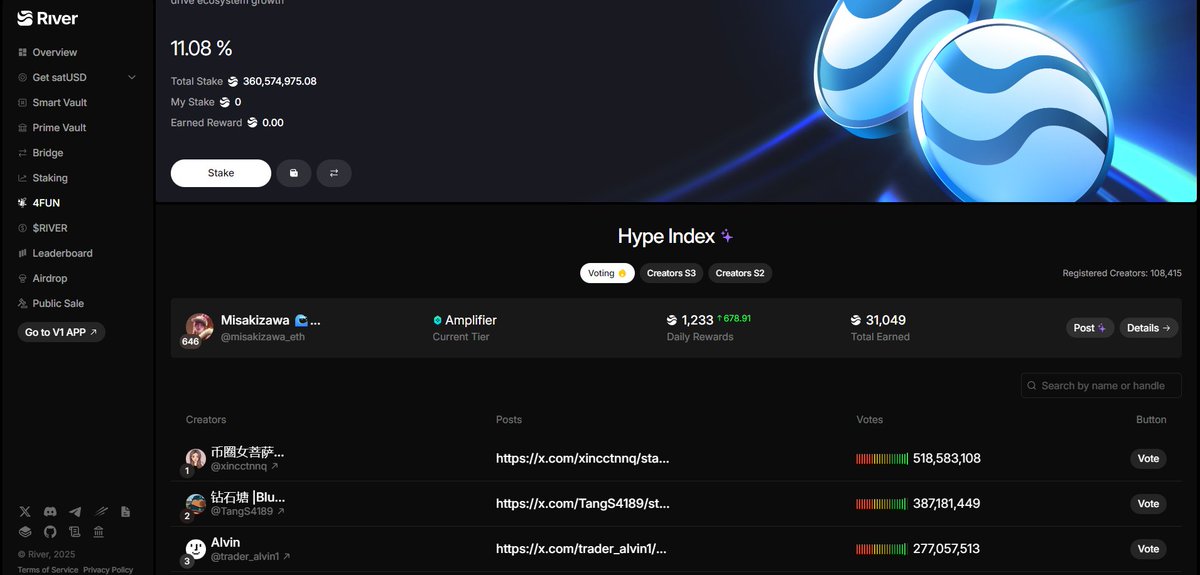Click the Creators column header
1200x575 pixels.
(206, 420)
